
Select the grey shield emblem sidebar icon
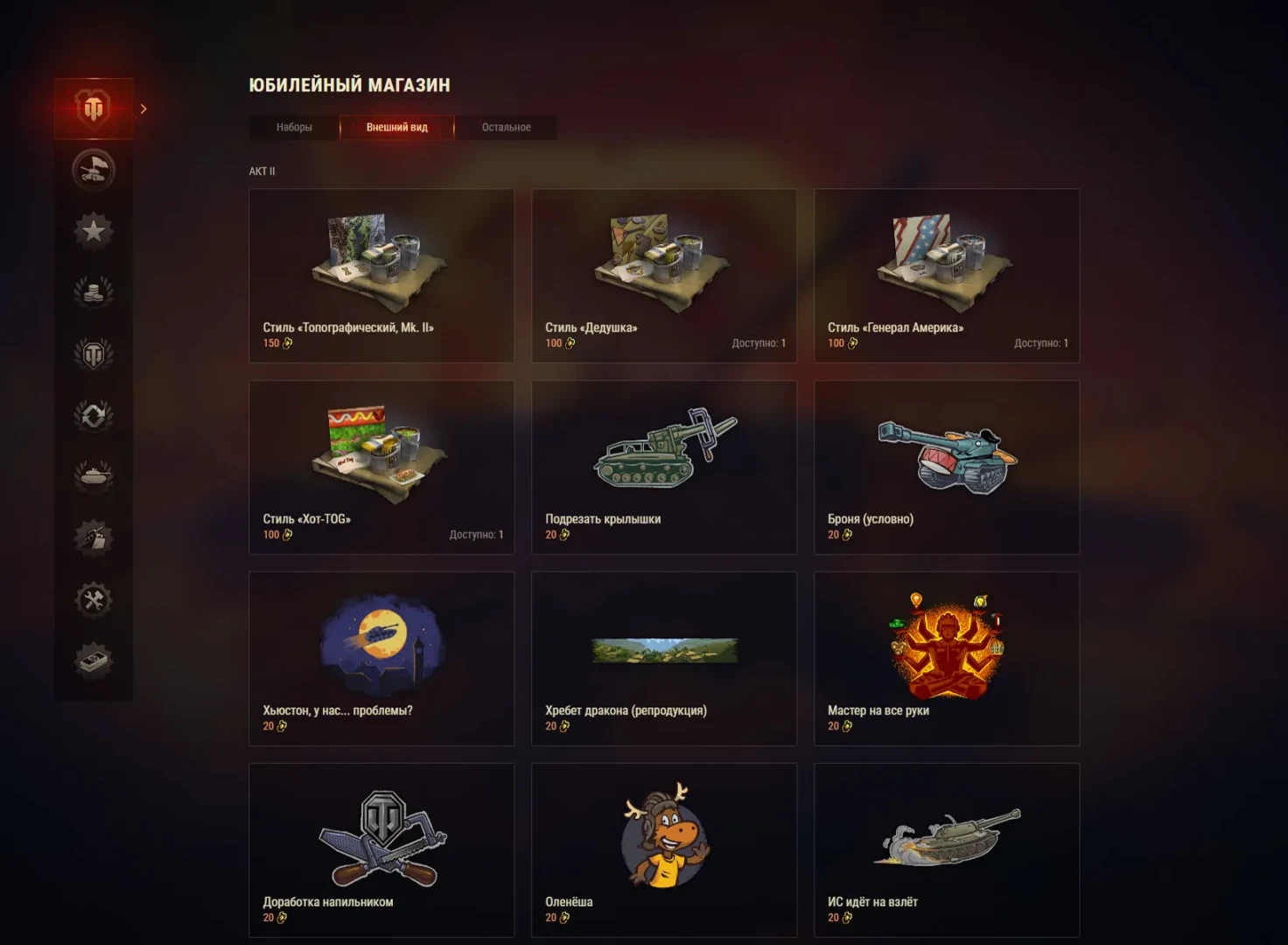[x=94, y=354]
